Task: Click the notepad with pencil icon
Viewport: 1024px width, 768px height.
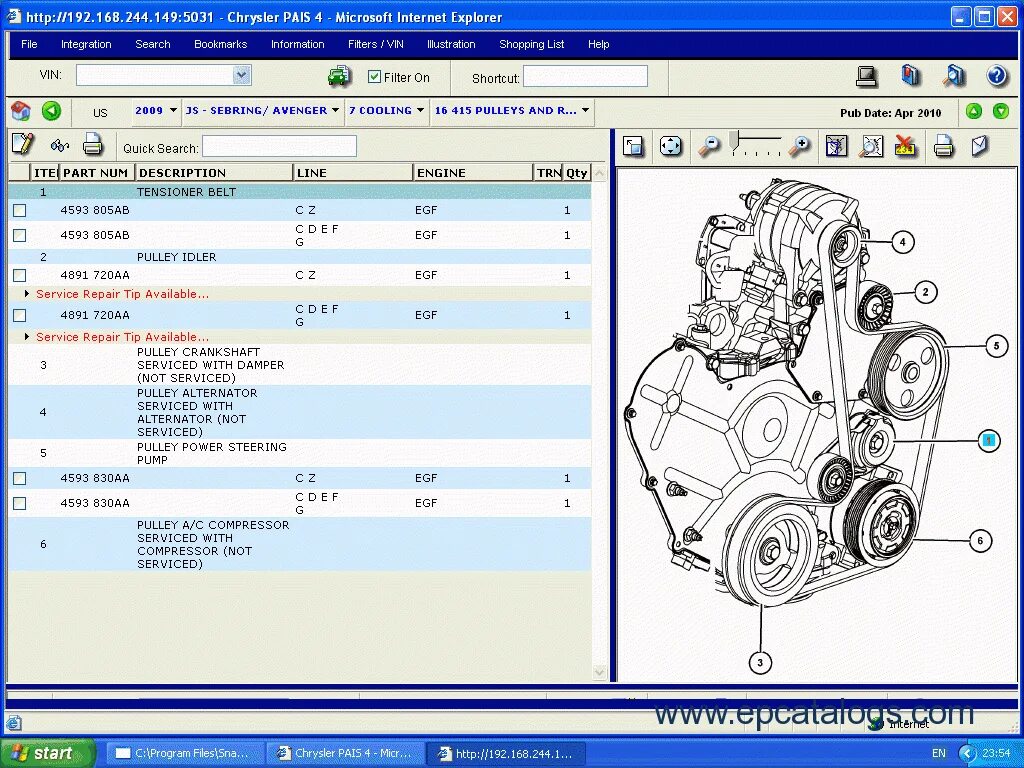Action: click(x=23, y=144)
